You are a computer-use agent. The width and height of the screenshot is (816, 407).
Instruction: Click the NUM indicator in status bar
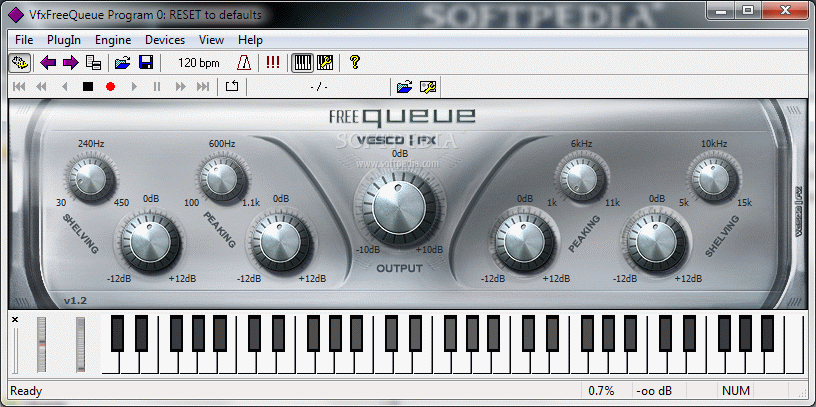(736, 390)
